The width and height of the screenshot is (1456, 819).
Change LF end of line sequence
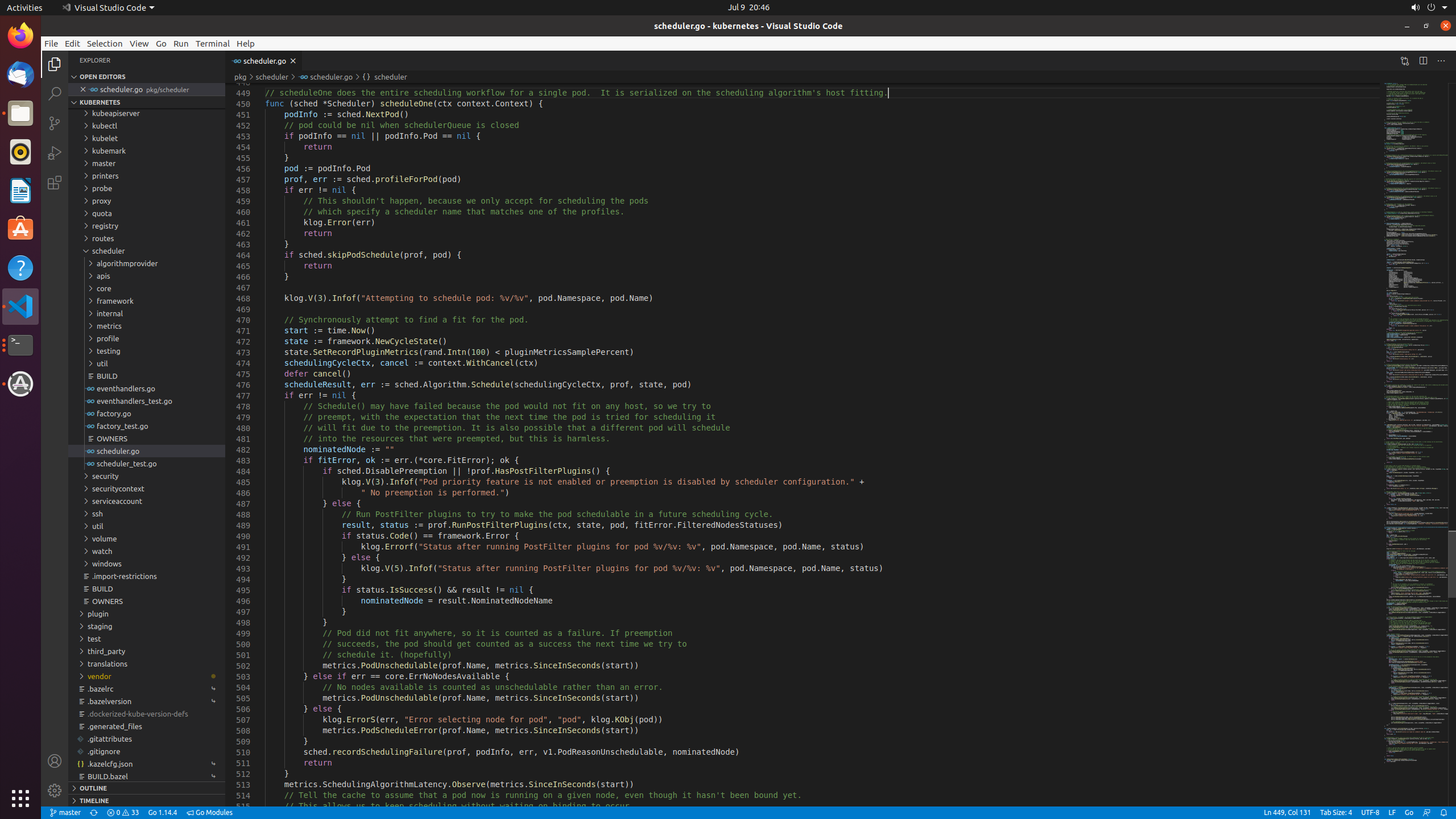point(1392,813)
